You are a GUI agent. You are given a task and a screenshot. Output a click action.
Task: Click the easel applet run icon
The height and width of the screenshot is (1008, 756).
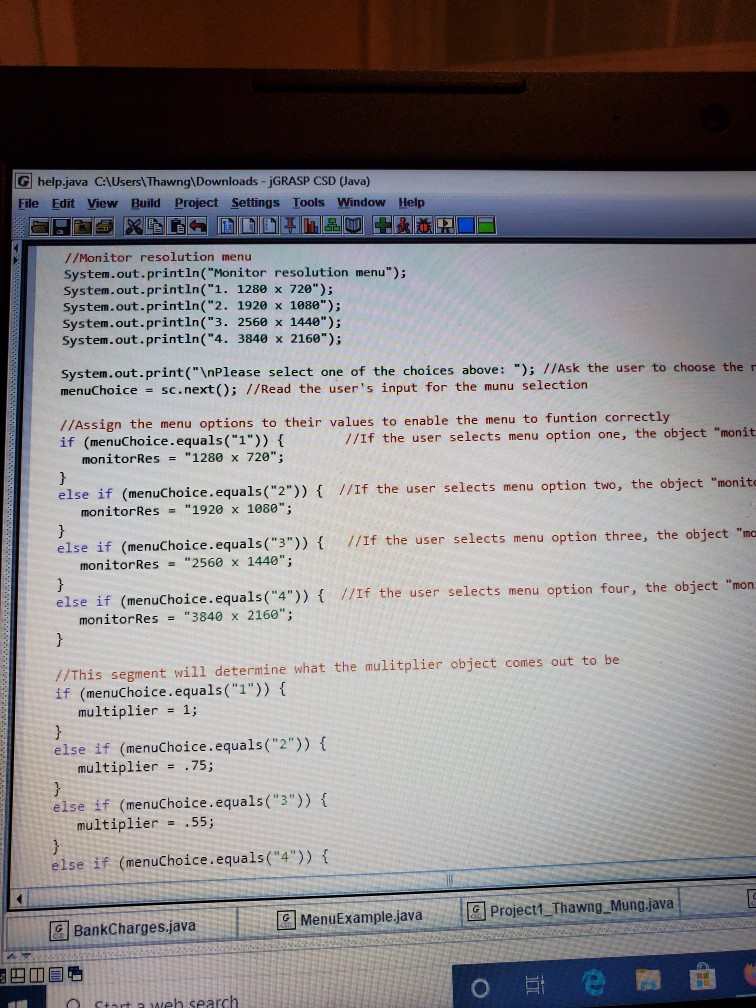point(445,226)
